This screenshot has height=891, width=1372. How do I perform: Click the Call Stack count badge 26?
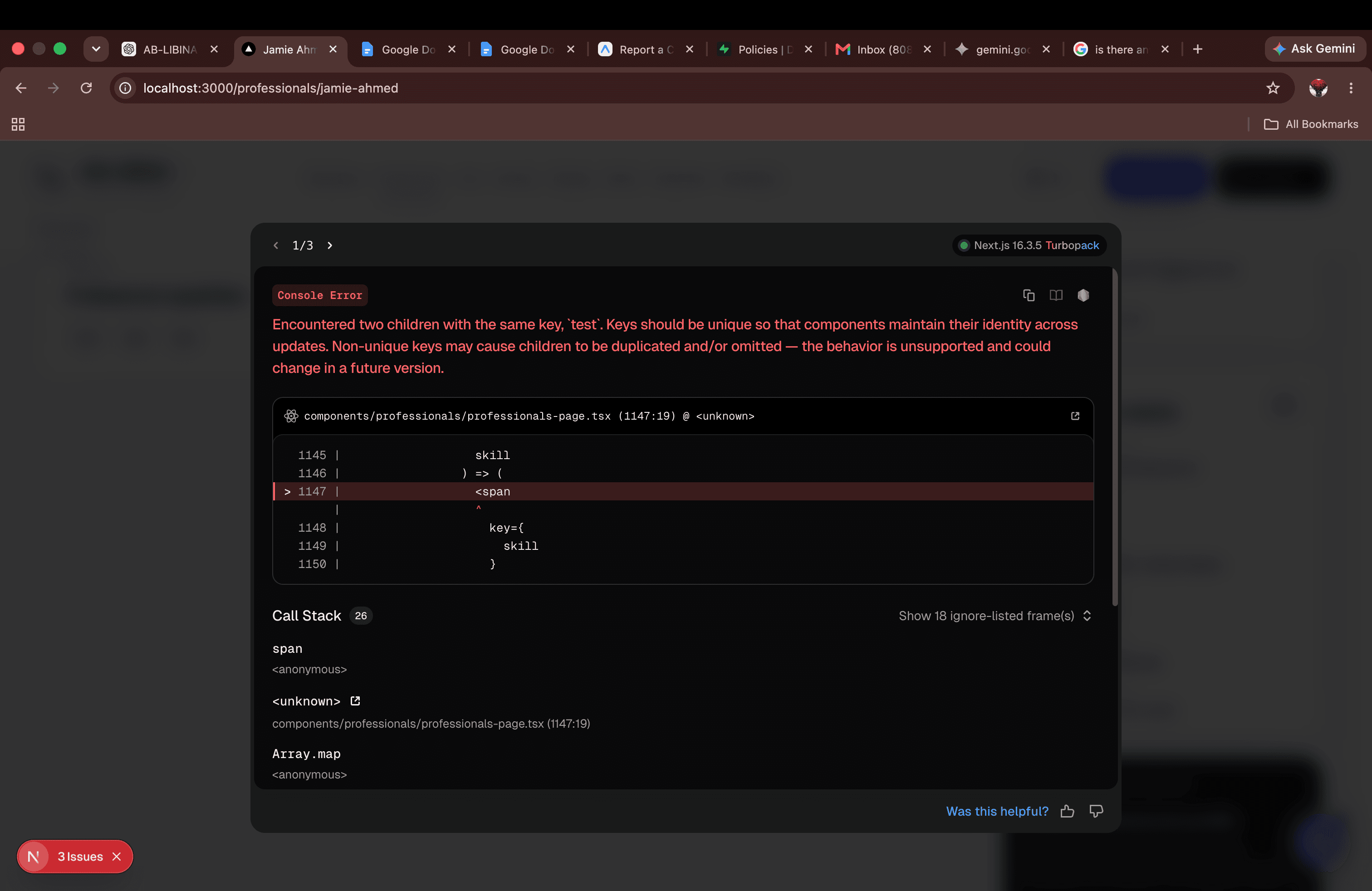coord(361,616)
